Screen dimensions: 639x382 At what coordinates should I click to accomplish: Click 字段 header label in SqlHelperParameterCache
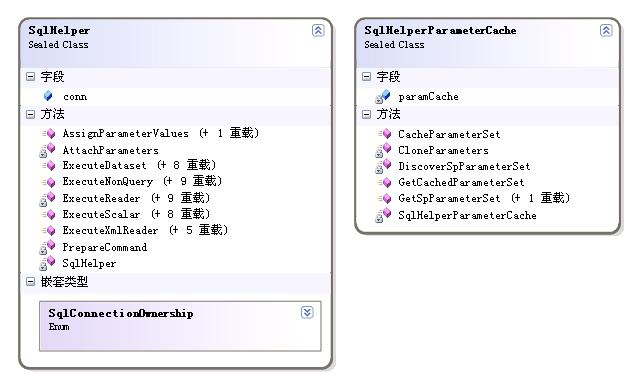388,77
